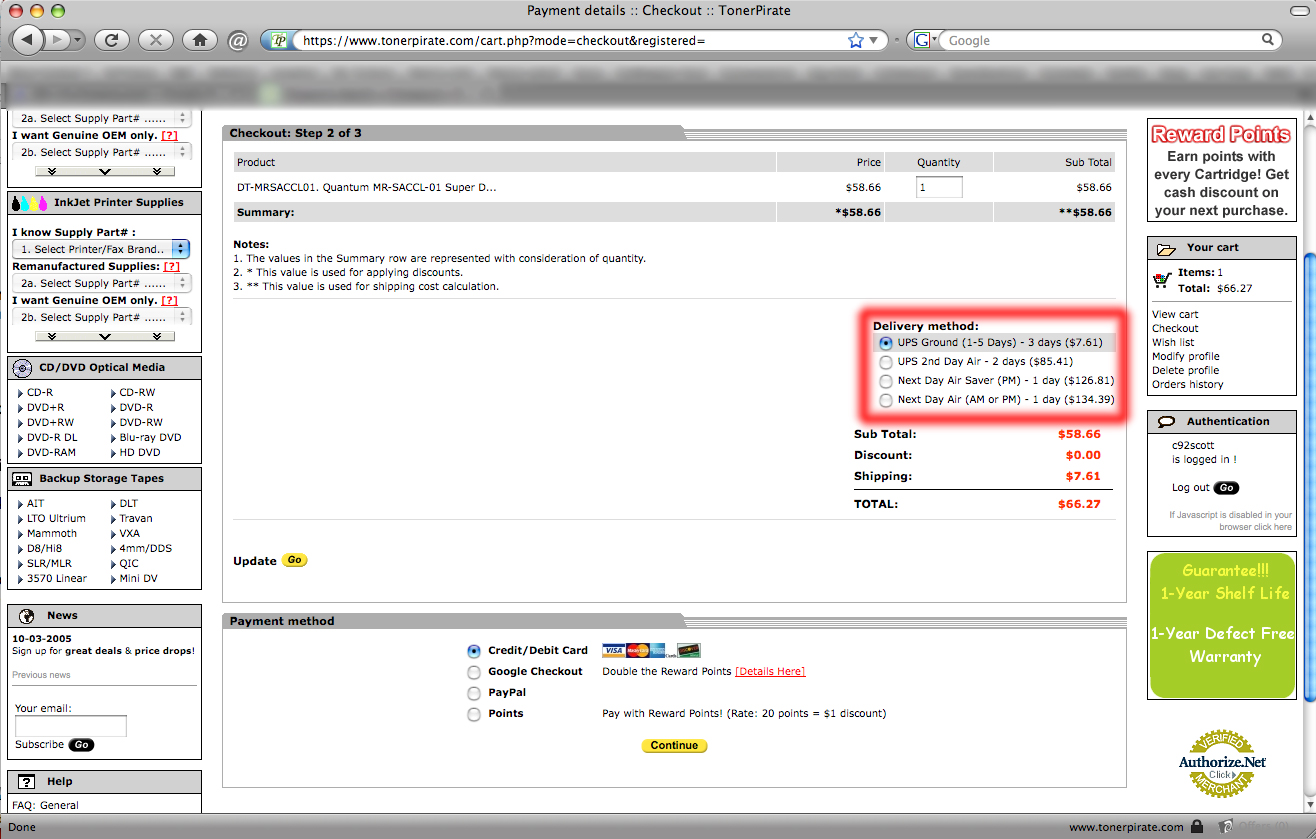Click the shopping cart icon beside Items
This screenshot has height=839, width=1316.
(x=1162, y=280)
